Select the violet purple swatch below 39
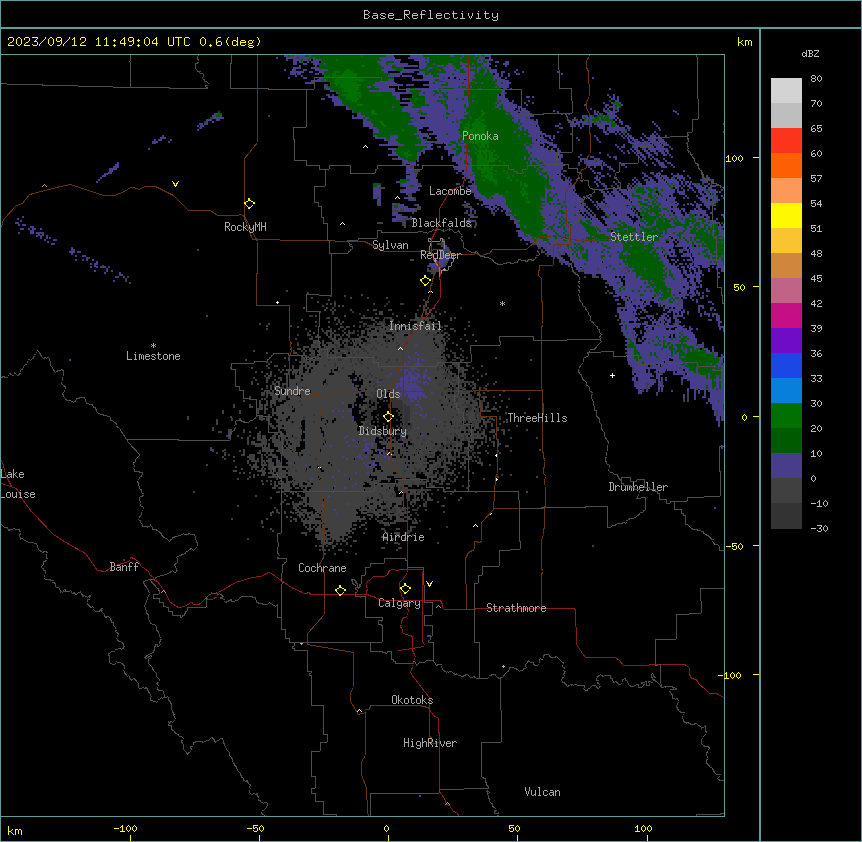 pos(786,340)
